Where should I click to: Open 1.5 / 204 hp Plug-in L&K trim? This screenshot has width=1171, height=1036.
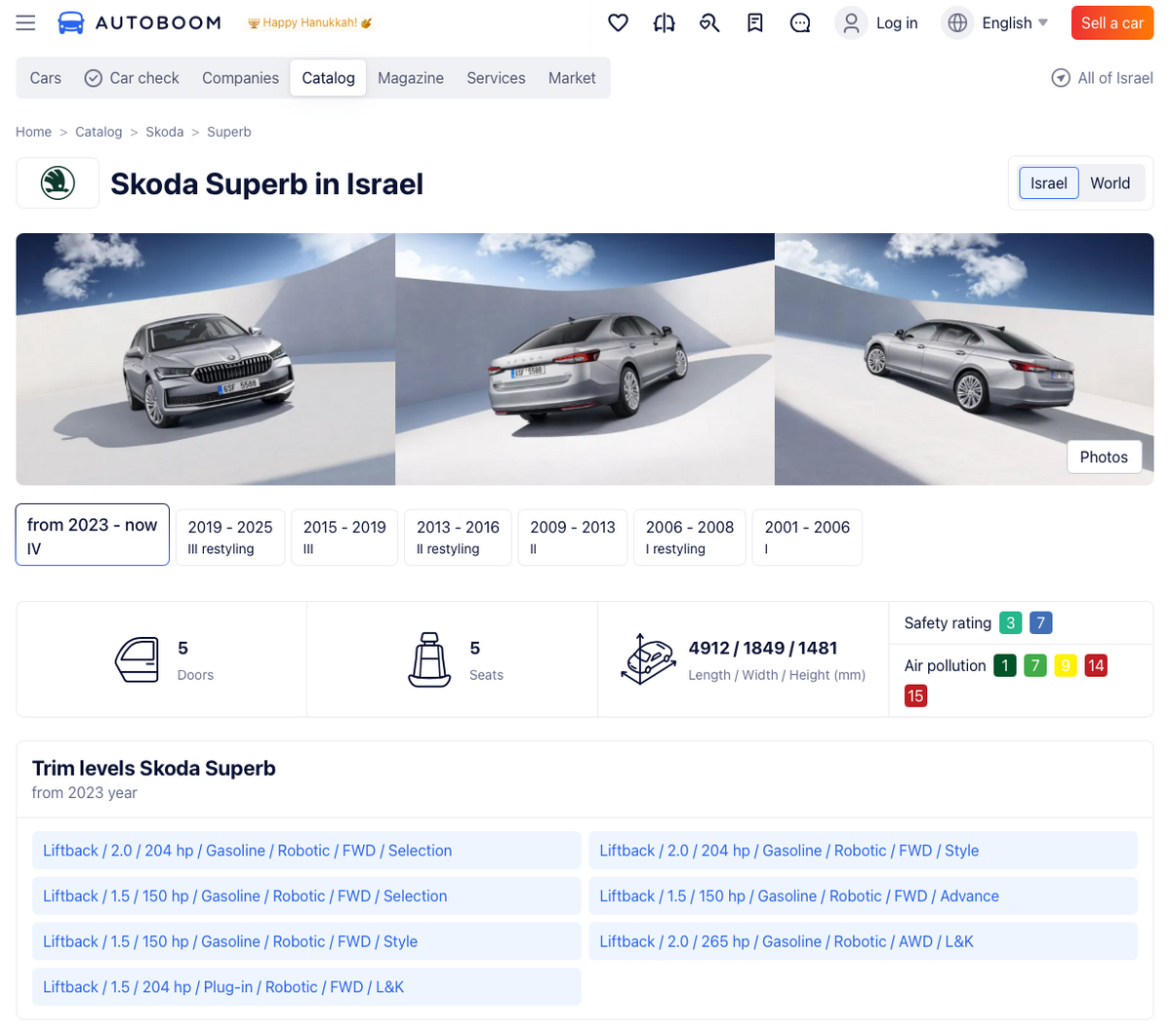coord(306,987)
